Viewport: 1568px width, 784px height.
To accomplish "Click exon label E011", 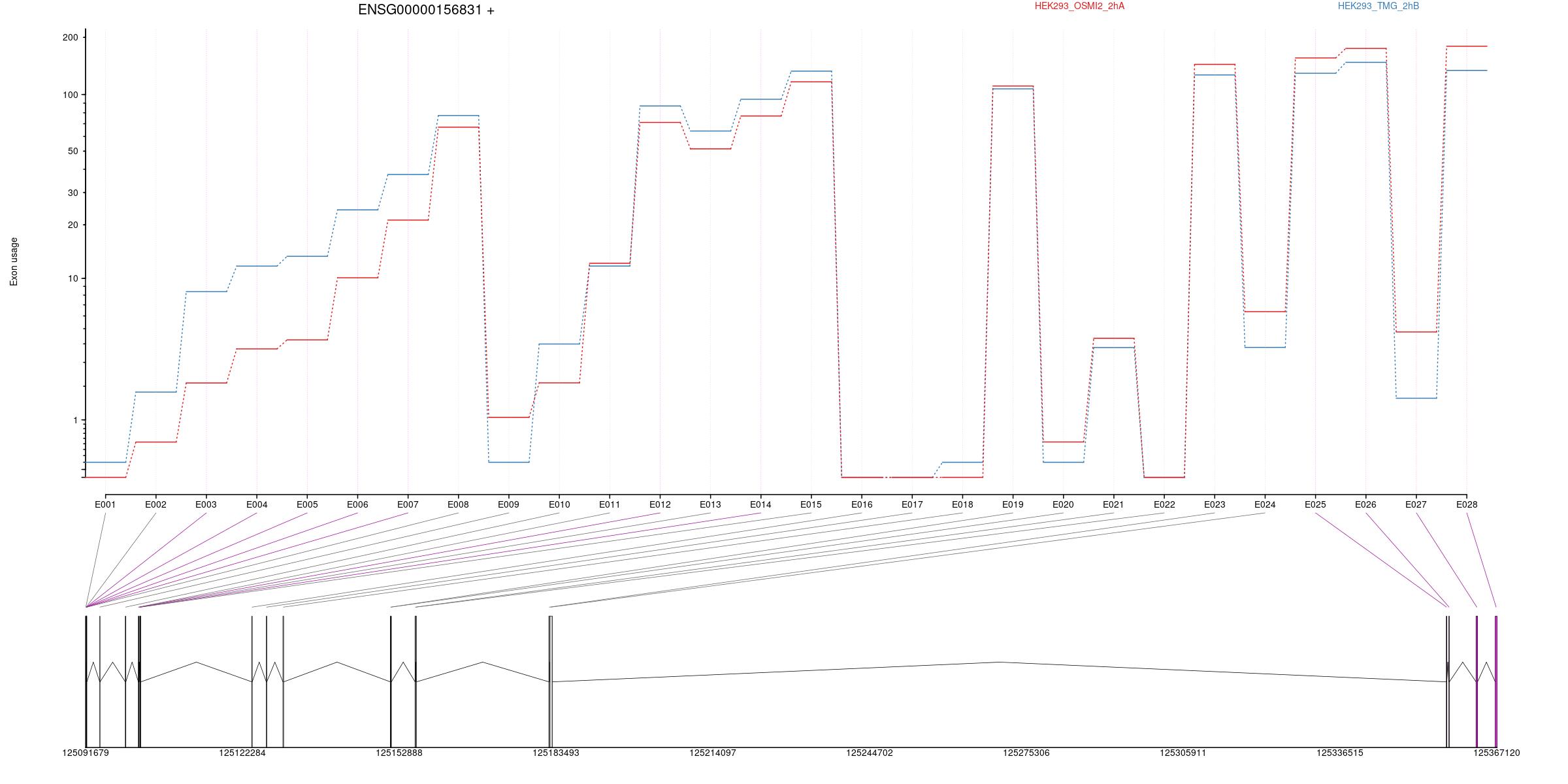I will point(610,504).
